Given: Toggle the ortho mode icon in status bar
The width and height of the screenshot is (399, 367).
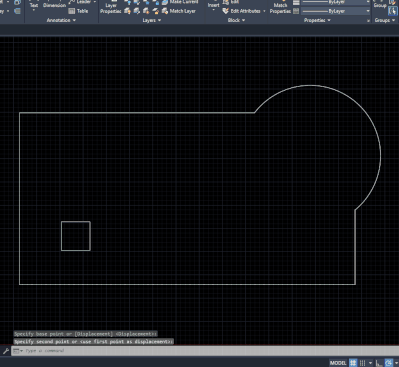Looking at the screenshot, I should click(379, 363).
